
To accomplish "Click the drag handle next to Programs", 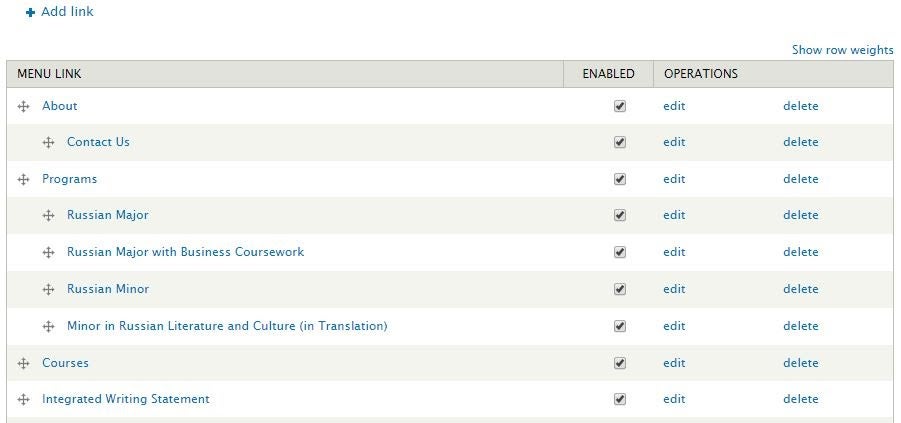I will tap(23, 180).
